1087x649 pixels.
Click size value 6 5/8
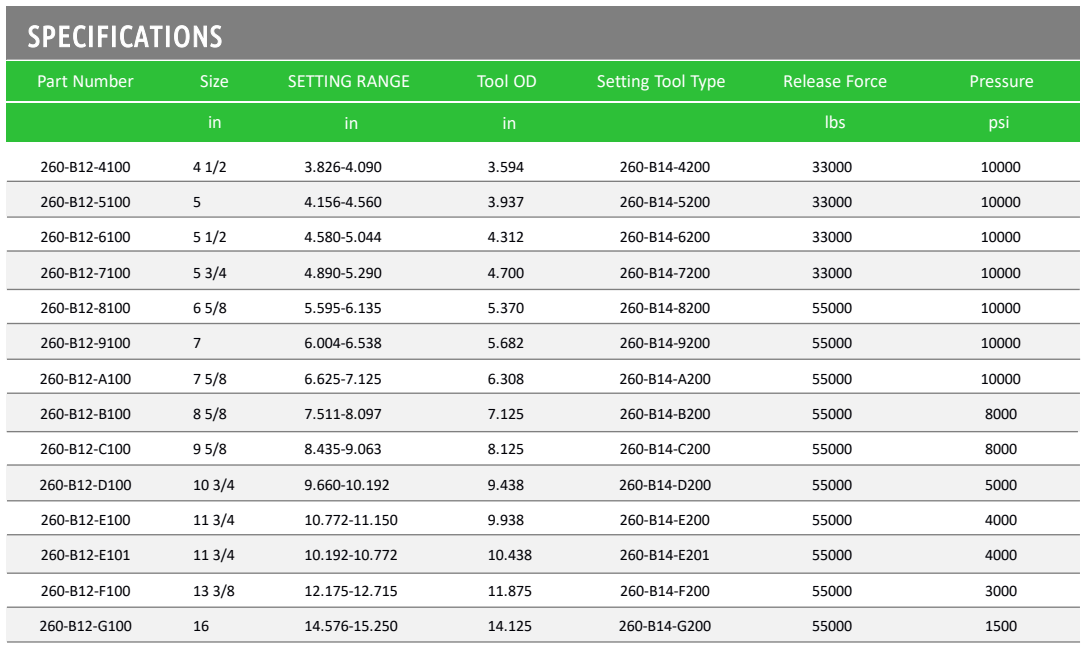pos(209,308)
